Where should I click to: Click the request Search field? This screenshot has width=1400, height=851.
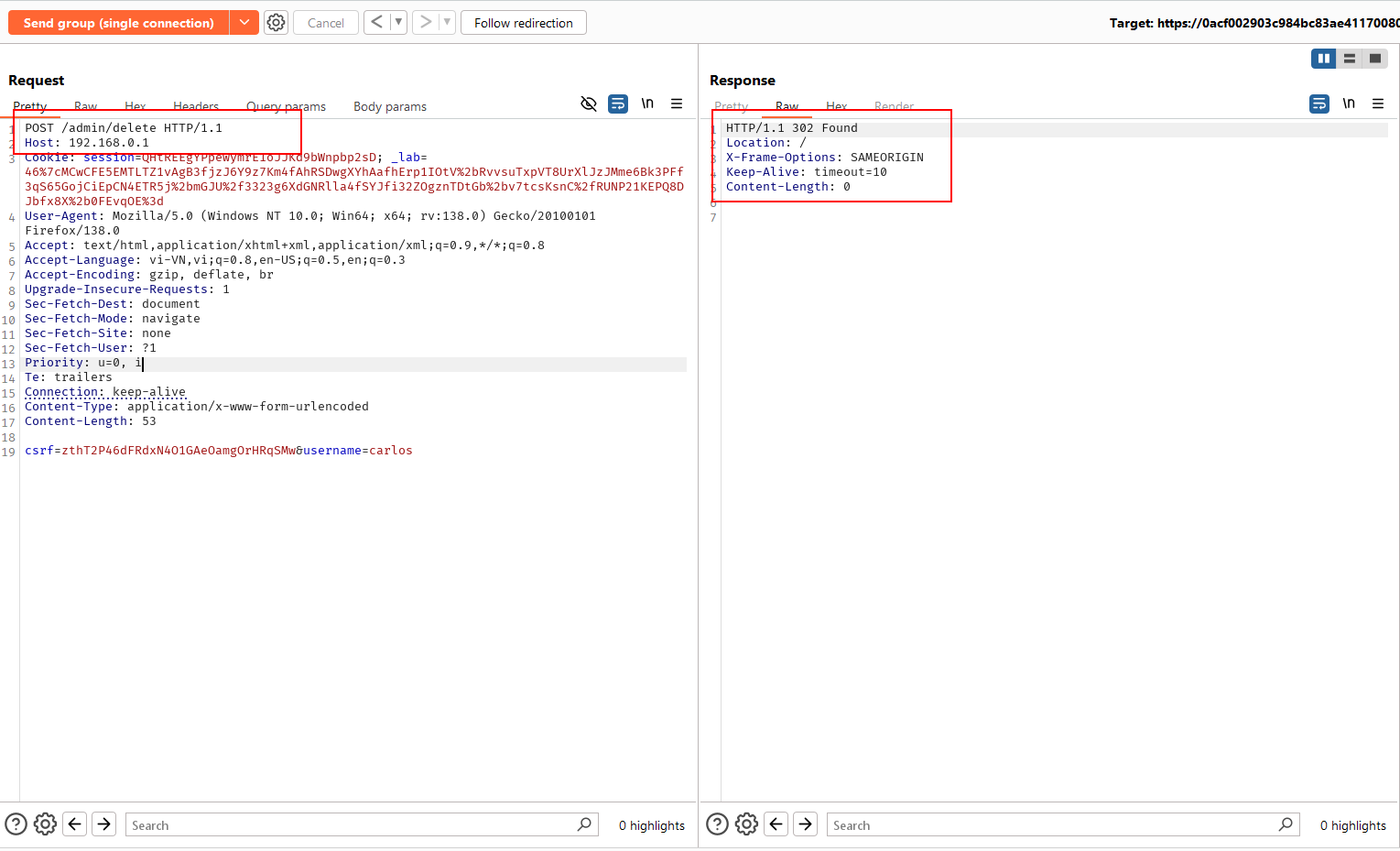click(x=362, y=824)
